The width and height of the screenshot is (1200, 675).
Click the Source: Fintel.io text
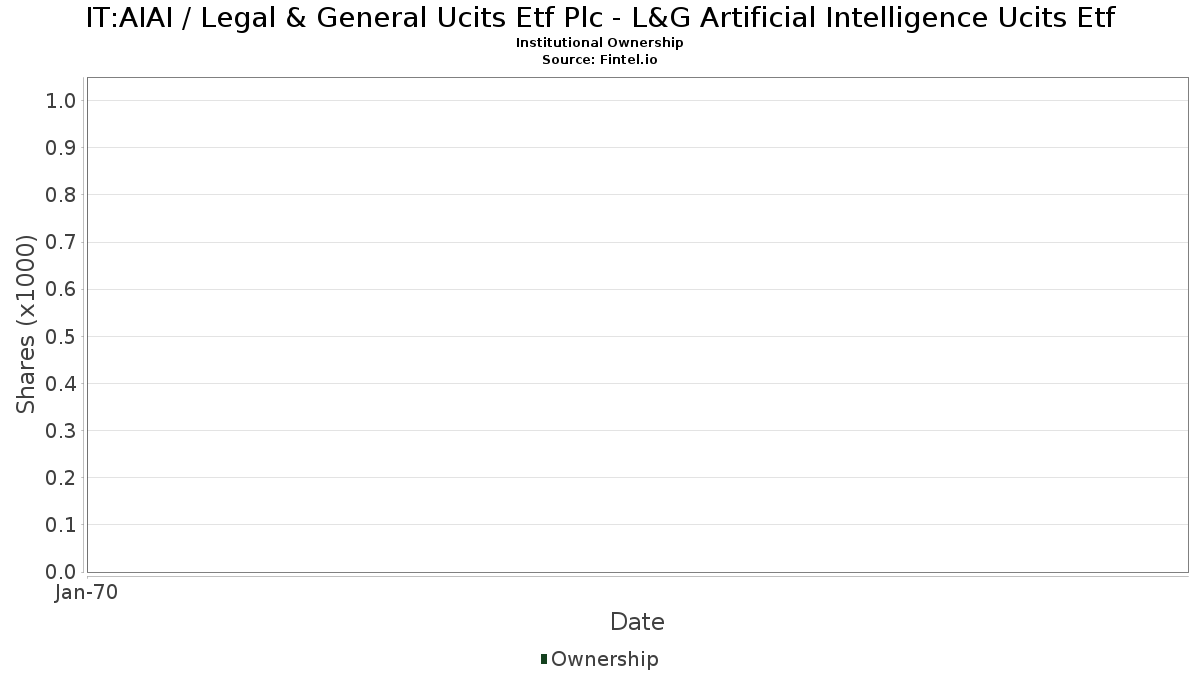tap(600, 60)
